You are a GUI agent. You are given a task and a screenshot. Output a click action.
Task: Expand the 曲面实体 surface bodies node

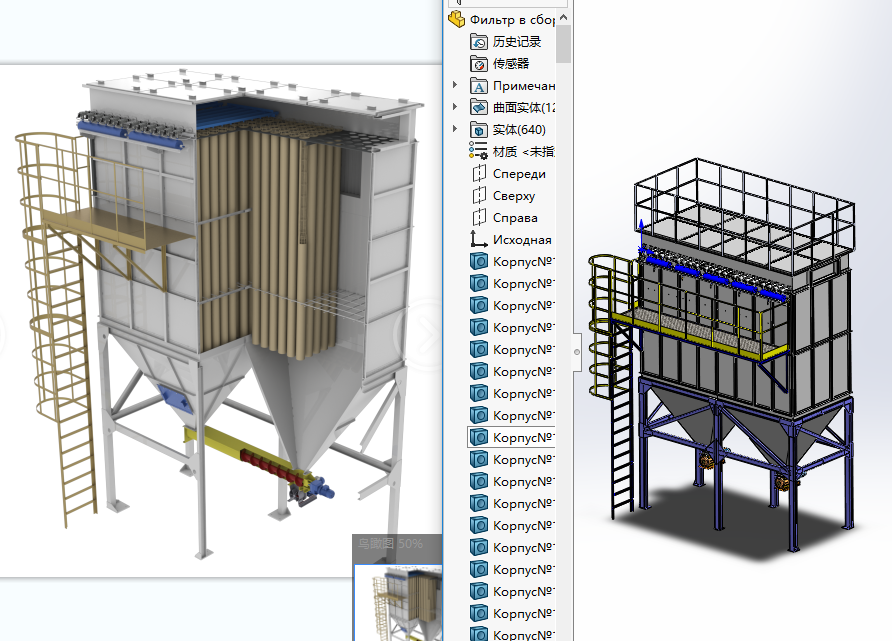[x=455, y=106]
